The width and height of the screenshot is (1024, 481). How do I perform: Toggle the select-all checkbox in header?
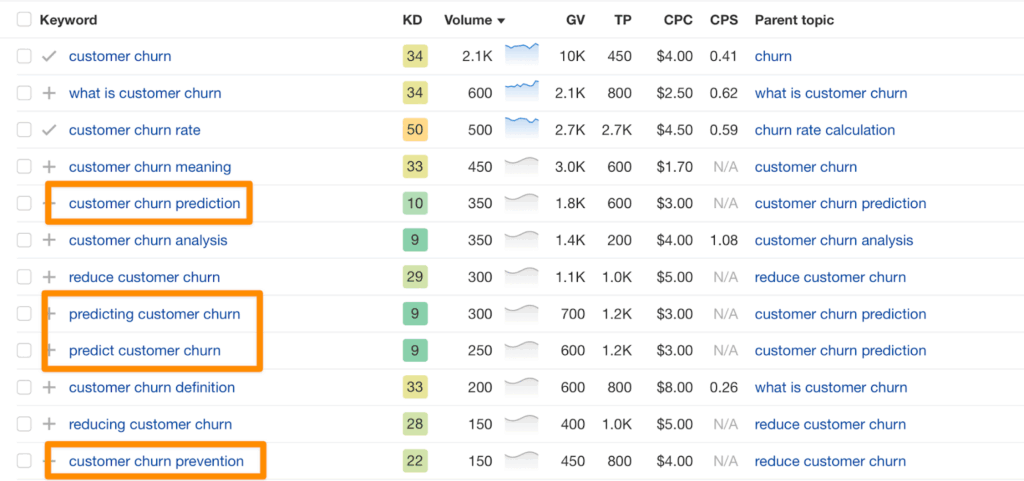24,20
